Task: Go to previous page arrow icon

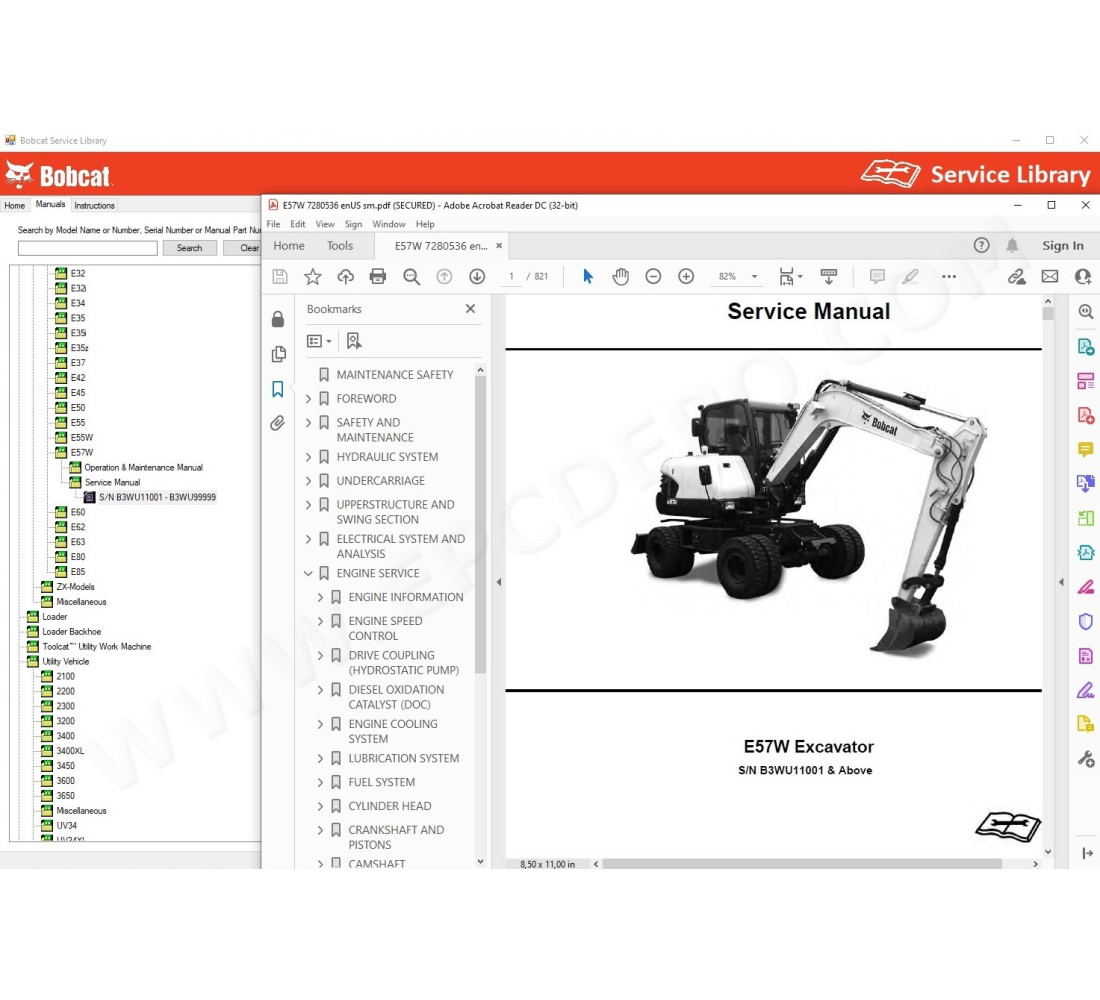Action: (444, 276)
